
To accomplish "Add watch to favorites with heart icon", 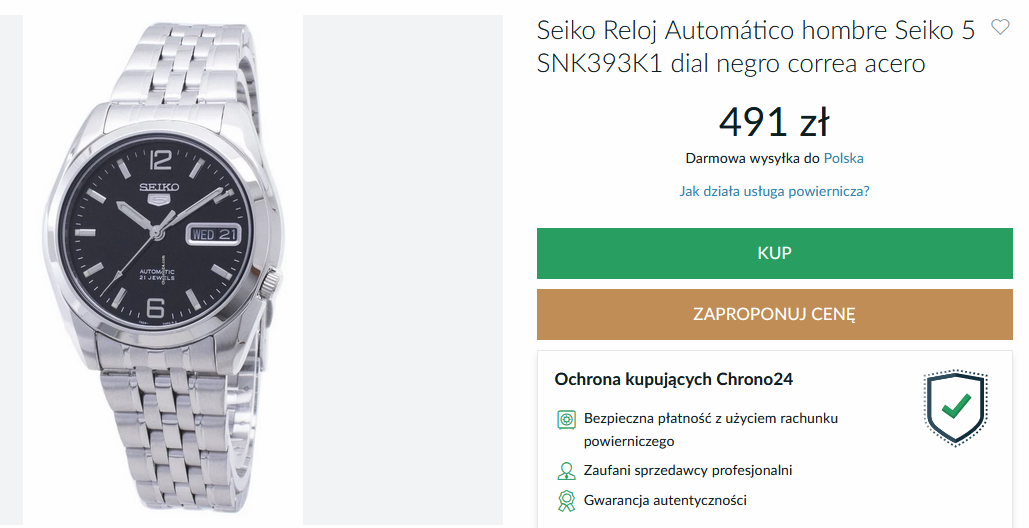I will click(x=1000, y=27).
